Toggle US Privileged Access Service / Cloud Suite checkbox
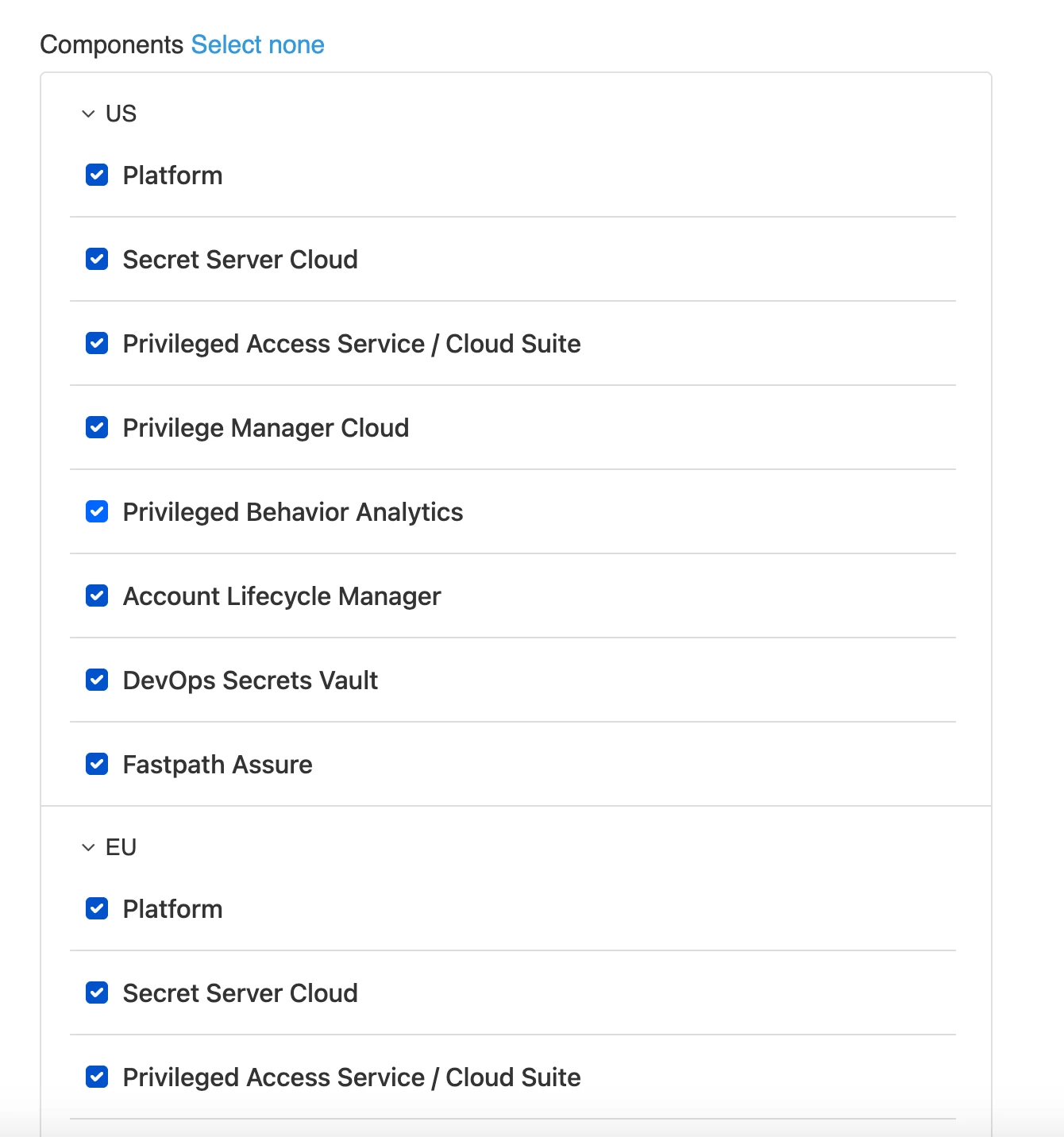The image size is (1064, 1137). pyautogui.click(x=97, y=343)
